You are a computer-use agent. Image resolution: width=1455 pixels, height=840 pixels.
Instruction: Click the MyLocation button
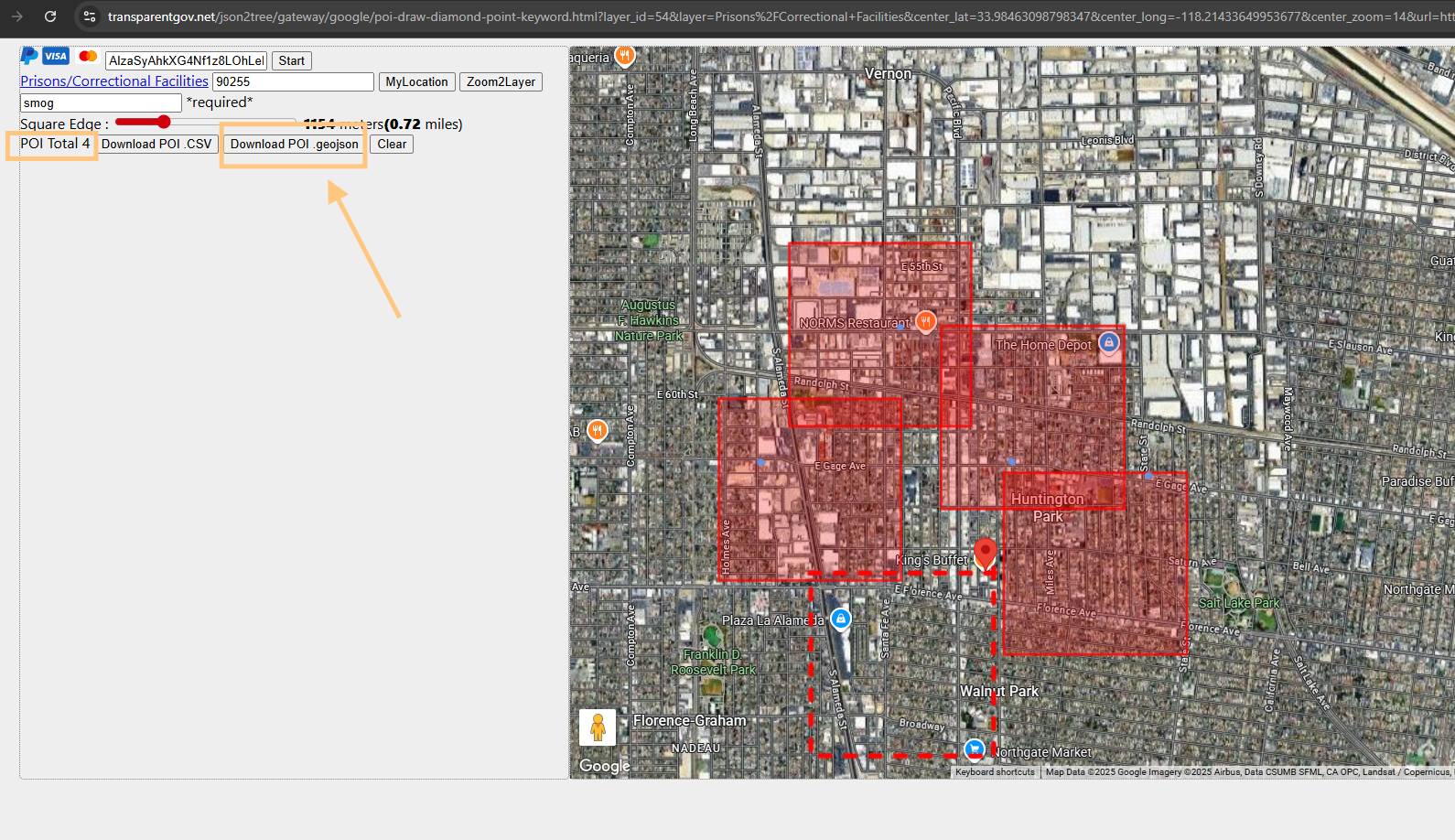[x=416, y=81]
